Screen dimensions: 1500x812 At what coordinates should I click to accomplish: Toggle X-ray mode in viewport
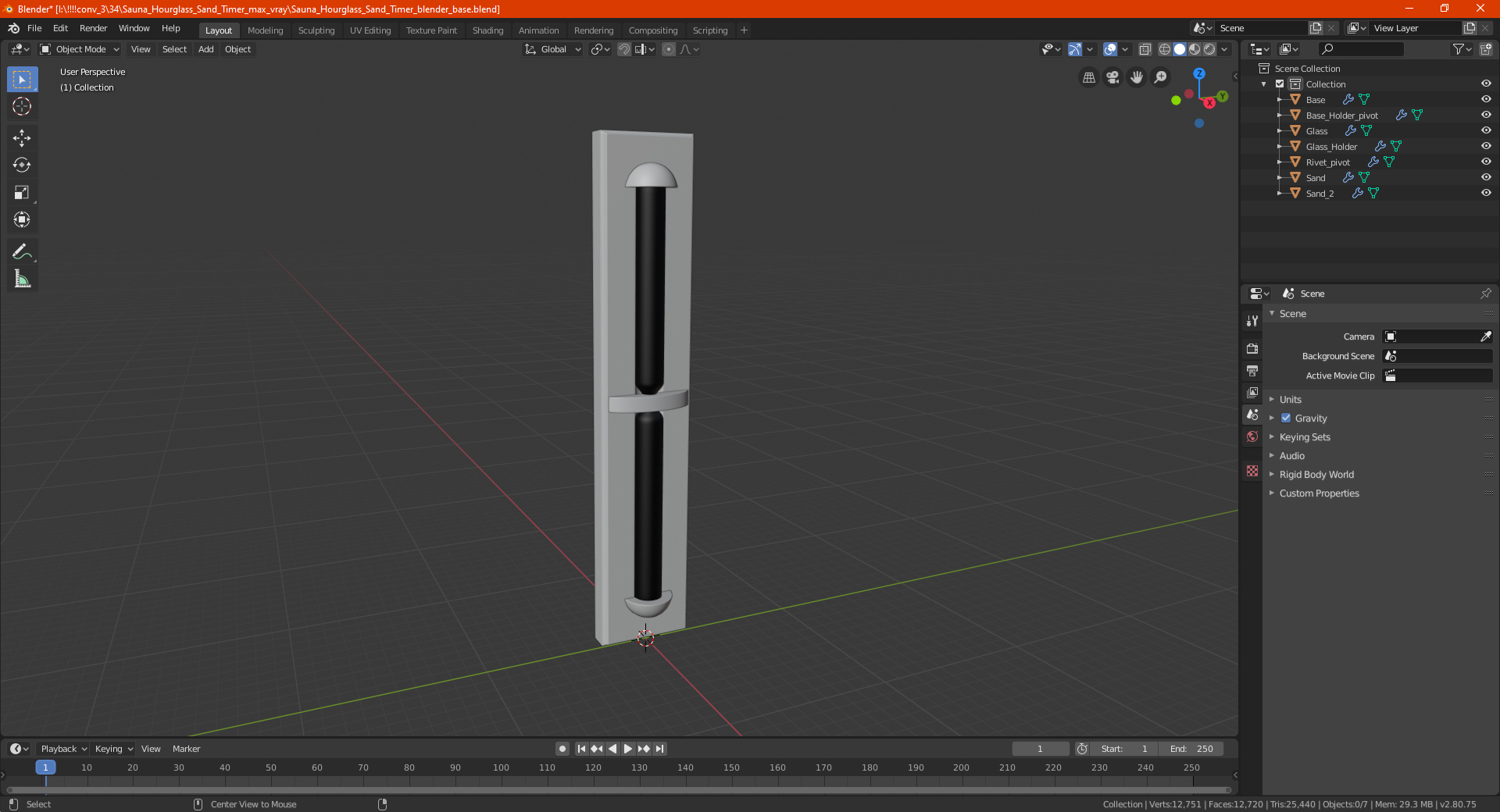tap(1145, 49)
